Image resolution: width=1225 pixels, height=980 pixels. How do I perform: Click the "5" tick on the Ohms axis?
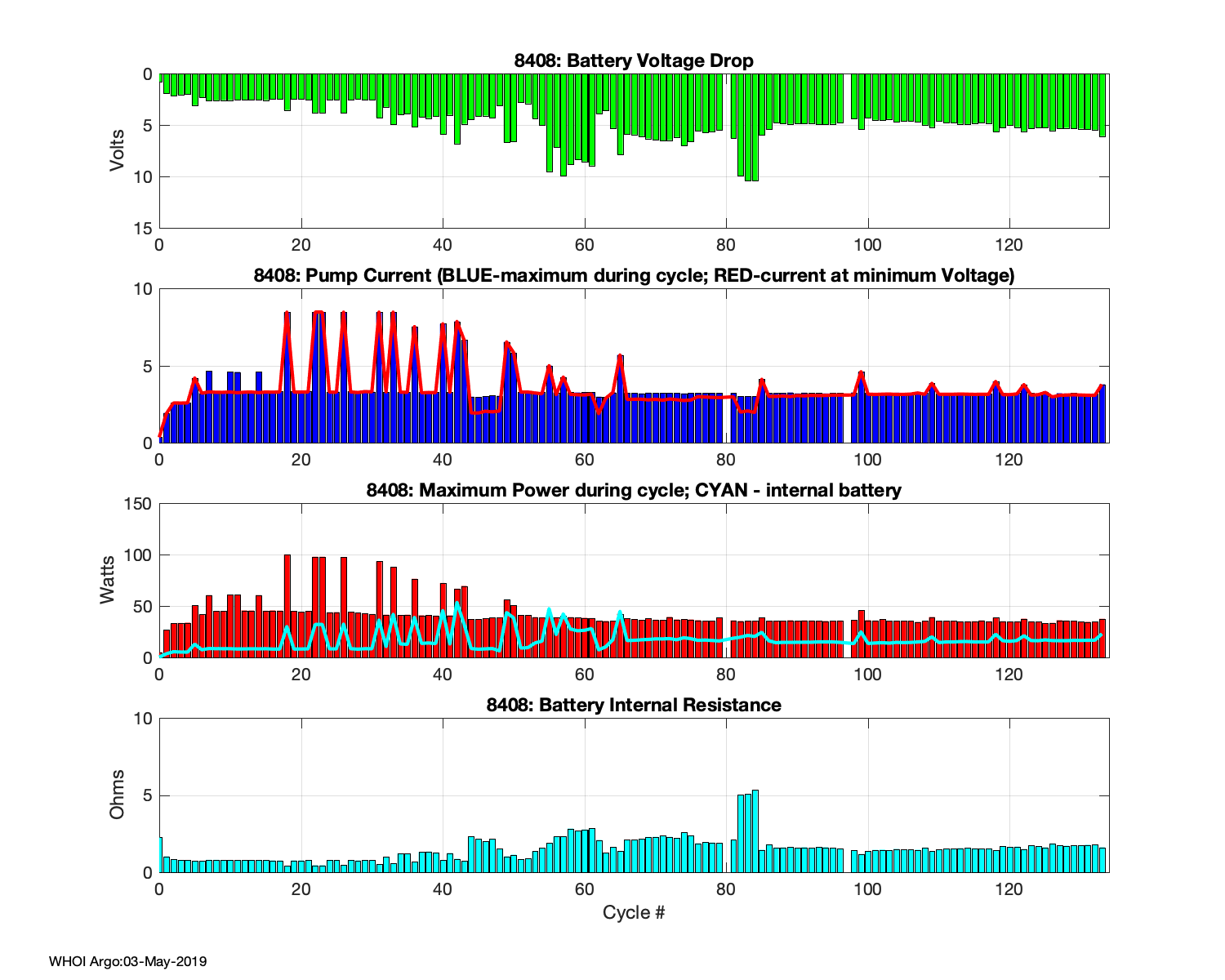(x=148, y=795)
